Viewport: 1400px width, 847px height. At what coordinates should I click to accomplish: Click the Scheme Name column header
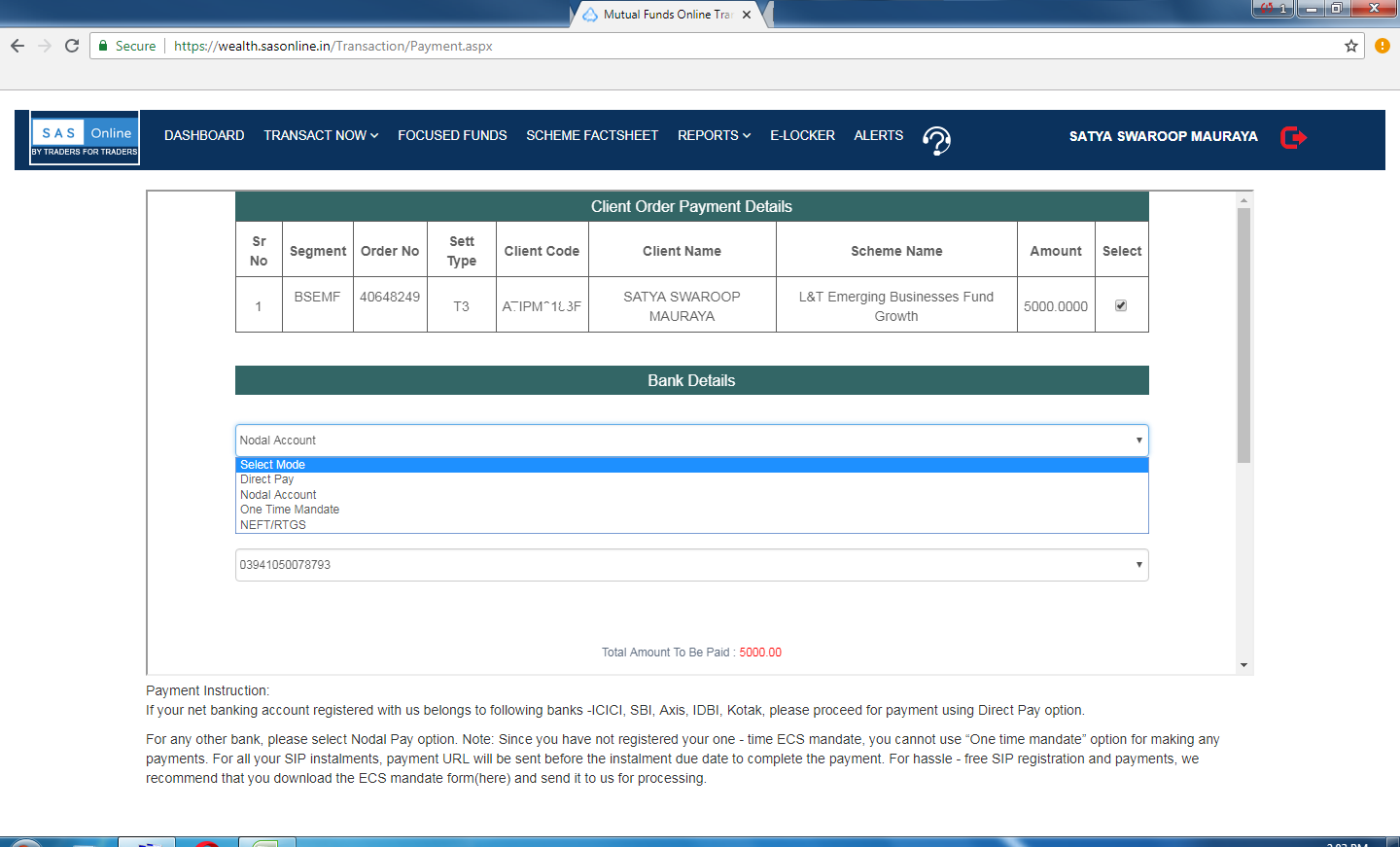896,251
